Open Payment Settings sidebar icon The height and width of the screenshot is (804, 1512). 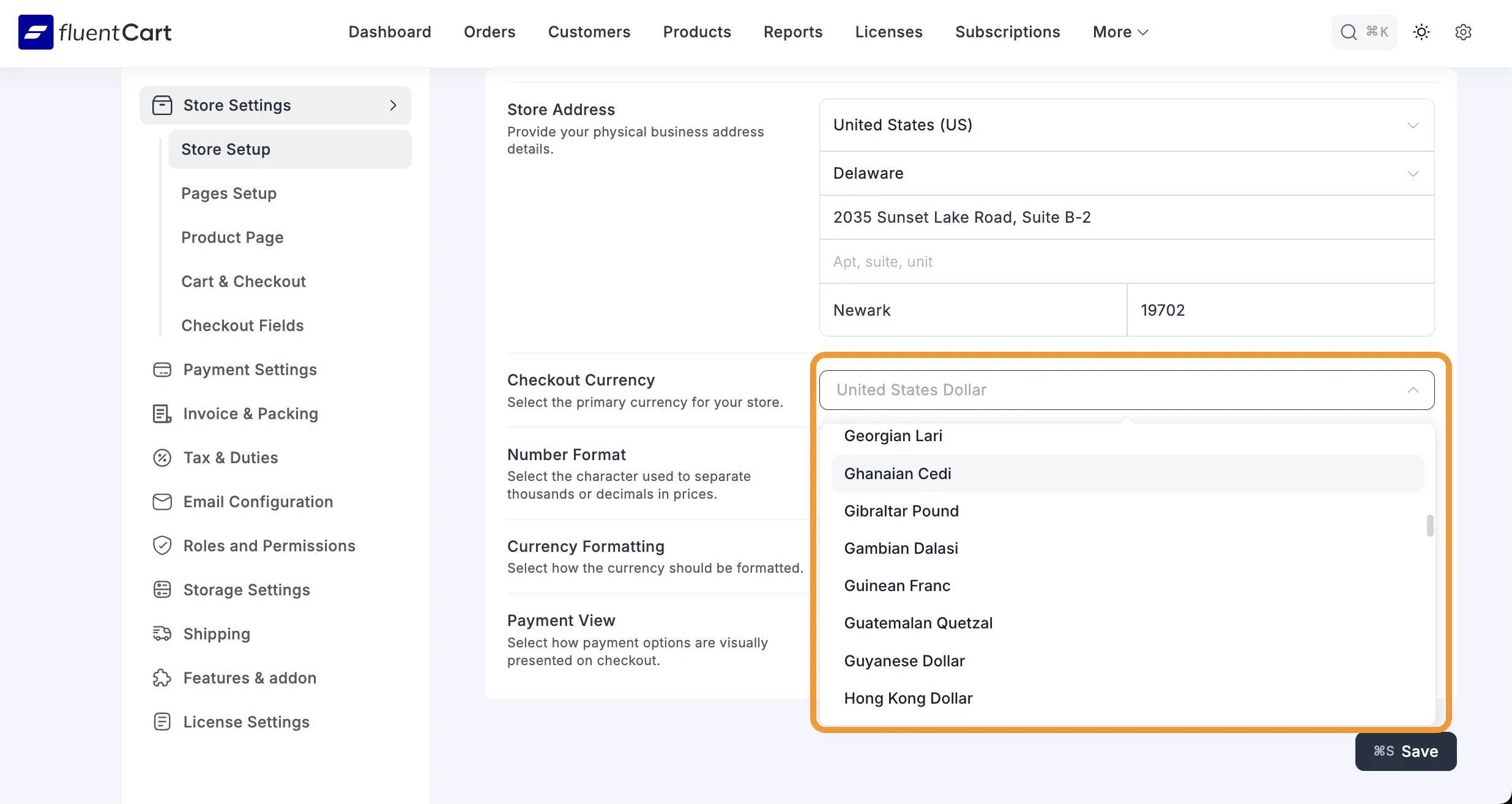tap(162, 370)
